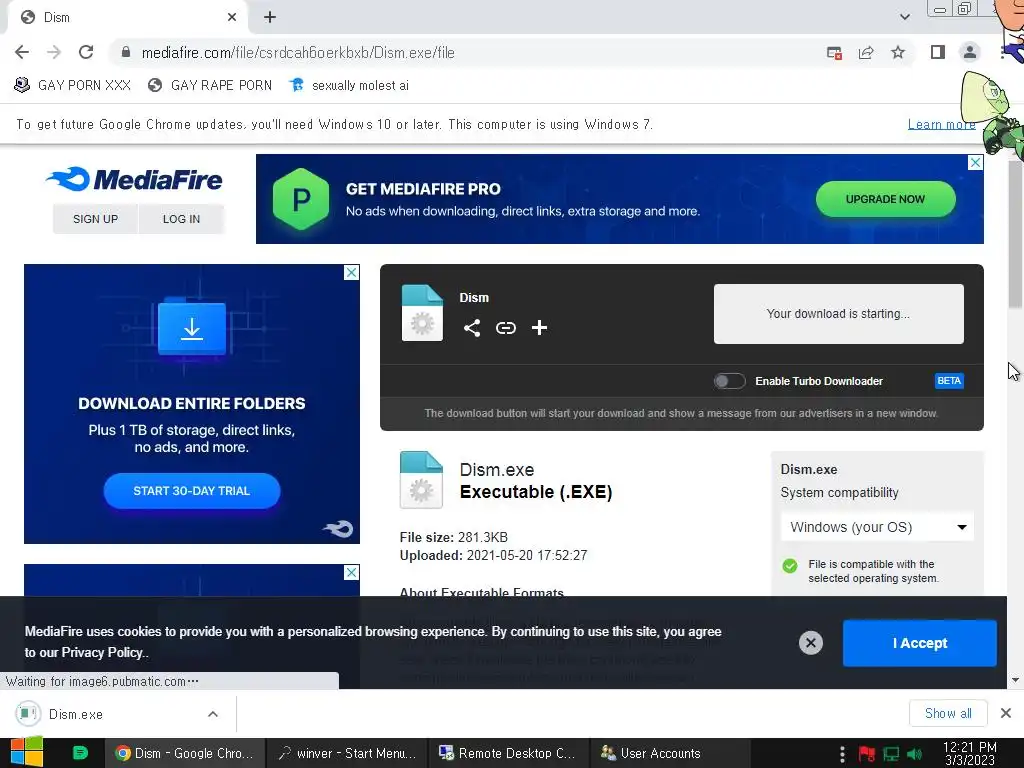Image resolution: width=1024 pixels, height=768 pixels.
Task: Click the green taskbar app icon
Action: point(80,753)
